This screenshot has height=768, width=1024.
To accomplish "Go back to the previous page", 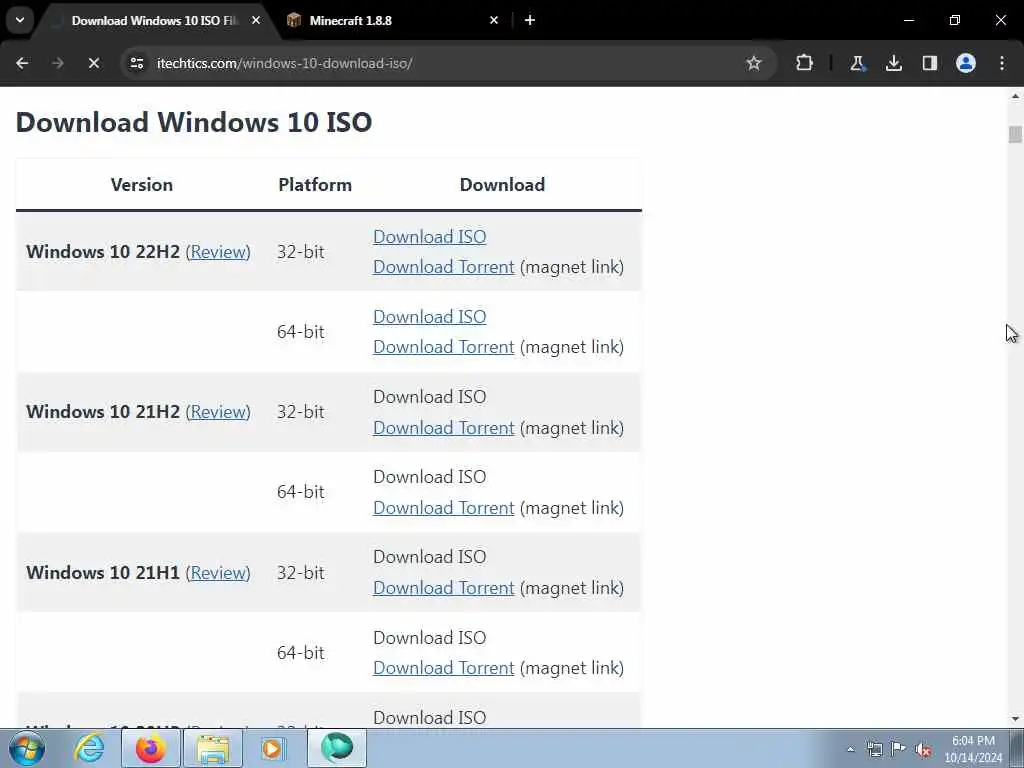I will point(22,63).
